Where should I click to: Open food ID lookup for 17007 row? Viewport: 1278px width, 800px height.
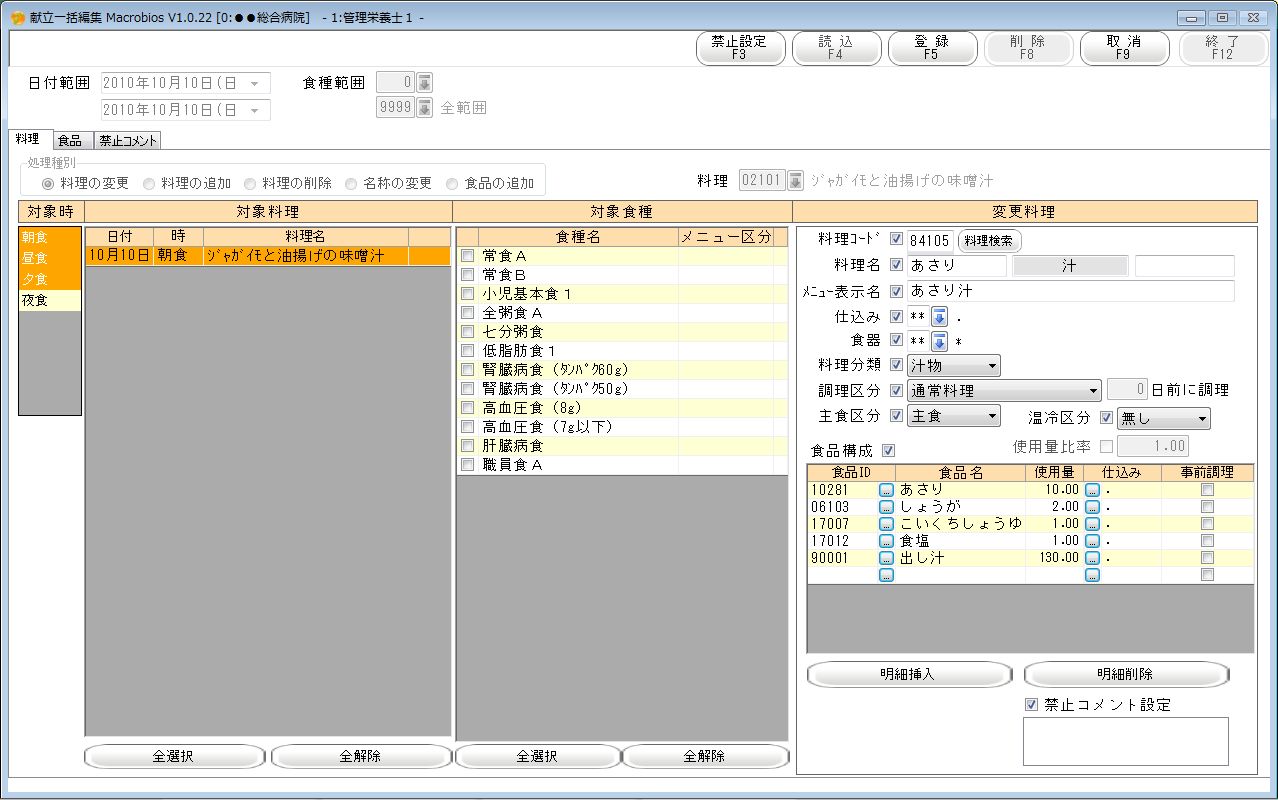886,524
